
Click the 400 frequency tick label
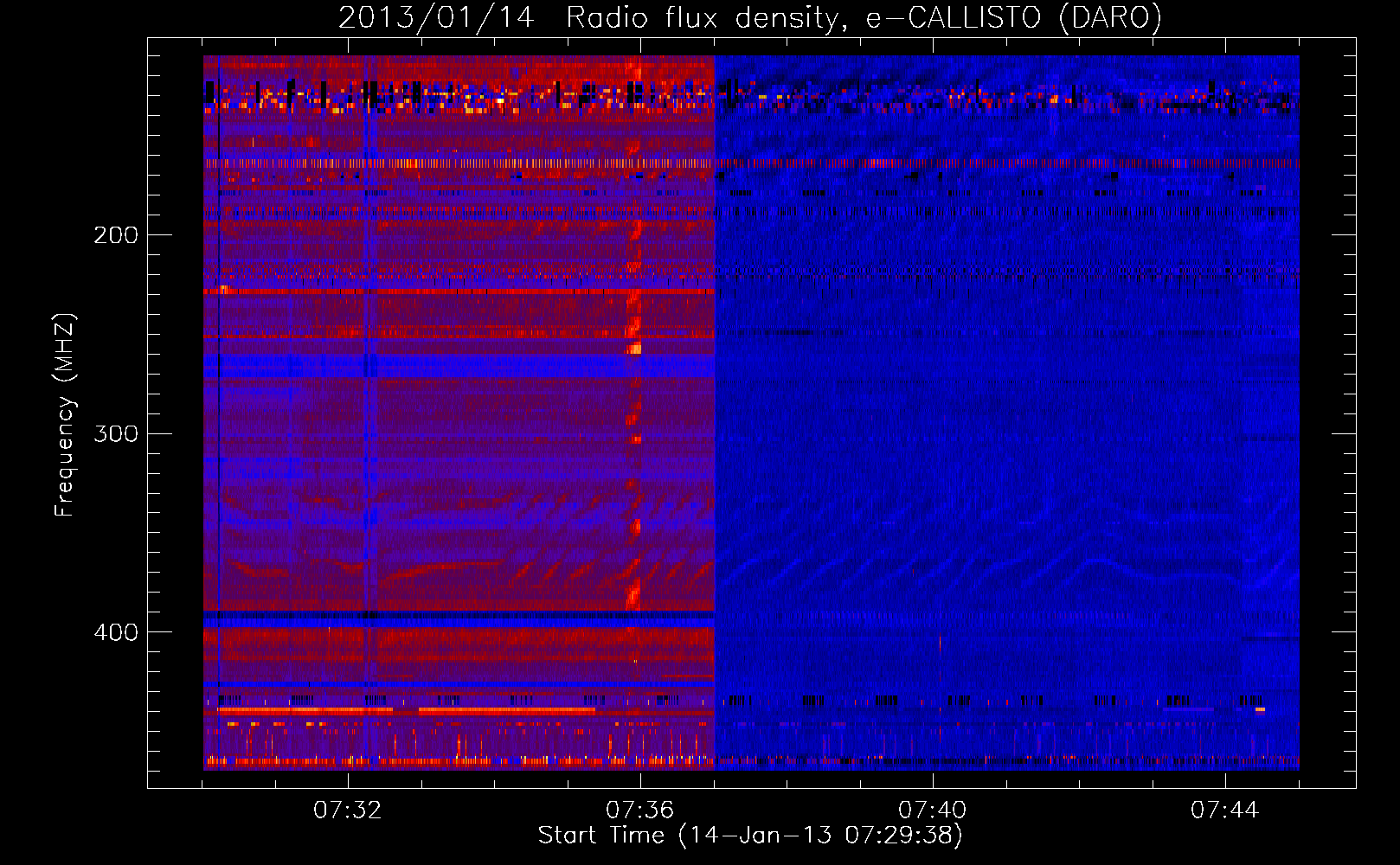(x=116, y=632)
